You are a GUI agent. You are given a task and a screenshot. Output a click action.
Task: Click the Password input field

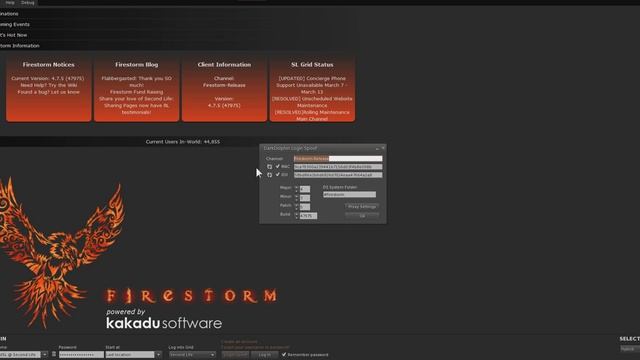[81, 355]
